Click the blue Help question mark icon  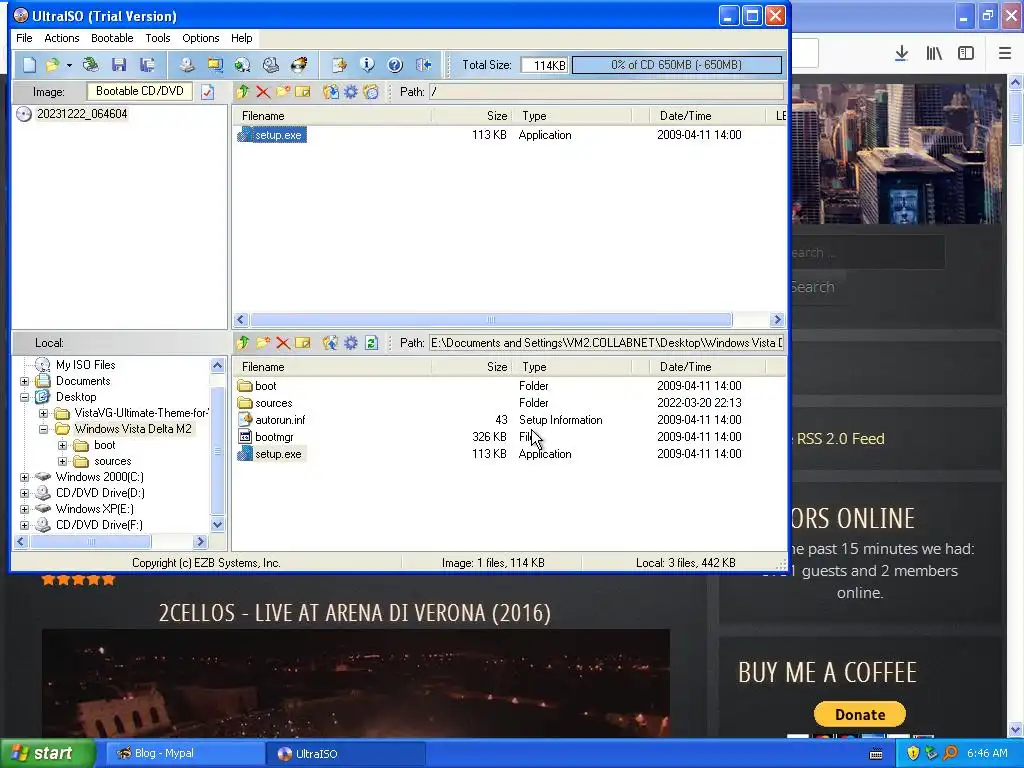coord(395,65)
